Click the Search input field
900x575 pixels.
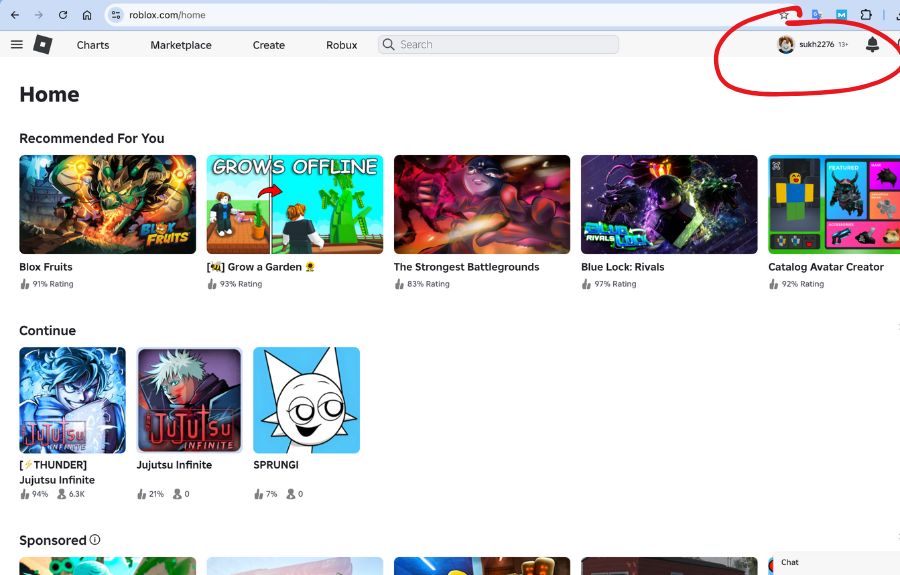(498, 44)
